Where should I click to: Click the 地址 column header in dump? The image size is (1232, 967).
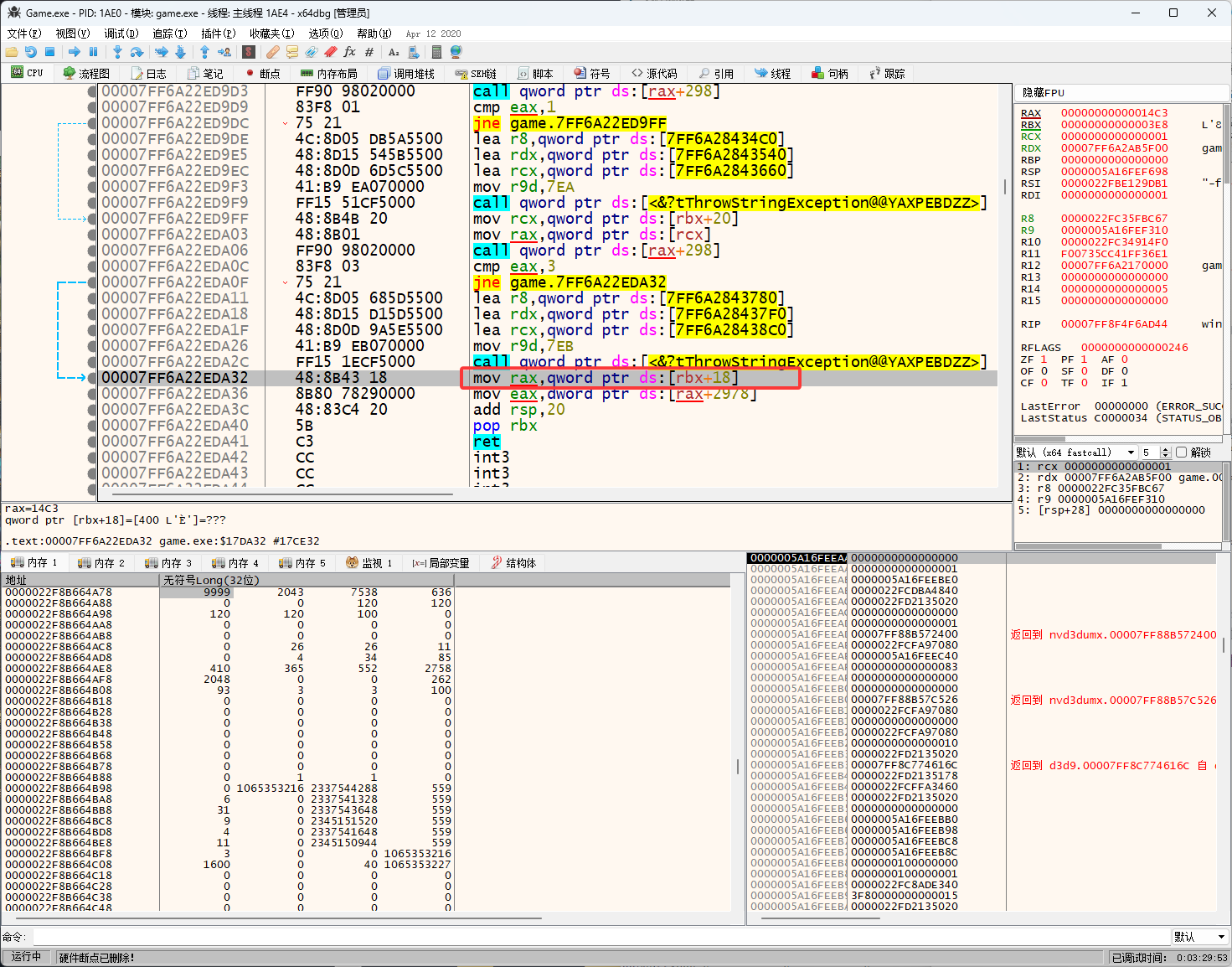click(80, 580)
